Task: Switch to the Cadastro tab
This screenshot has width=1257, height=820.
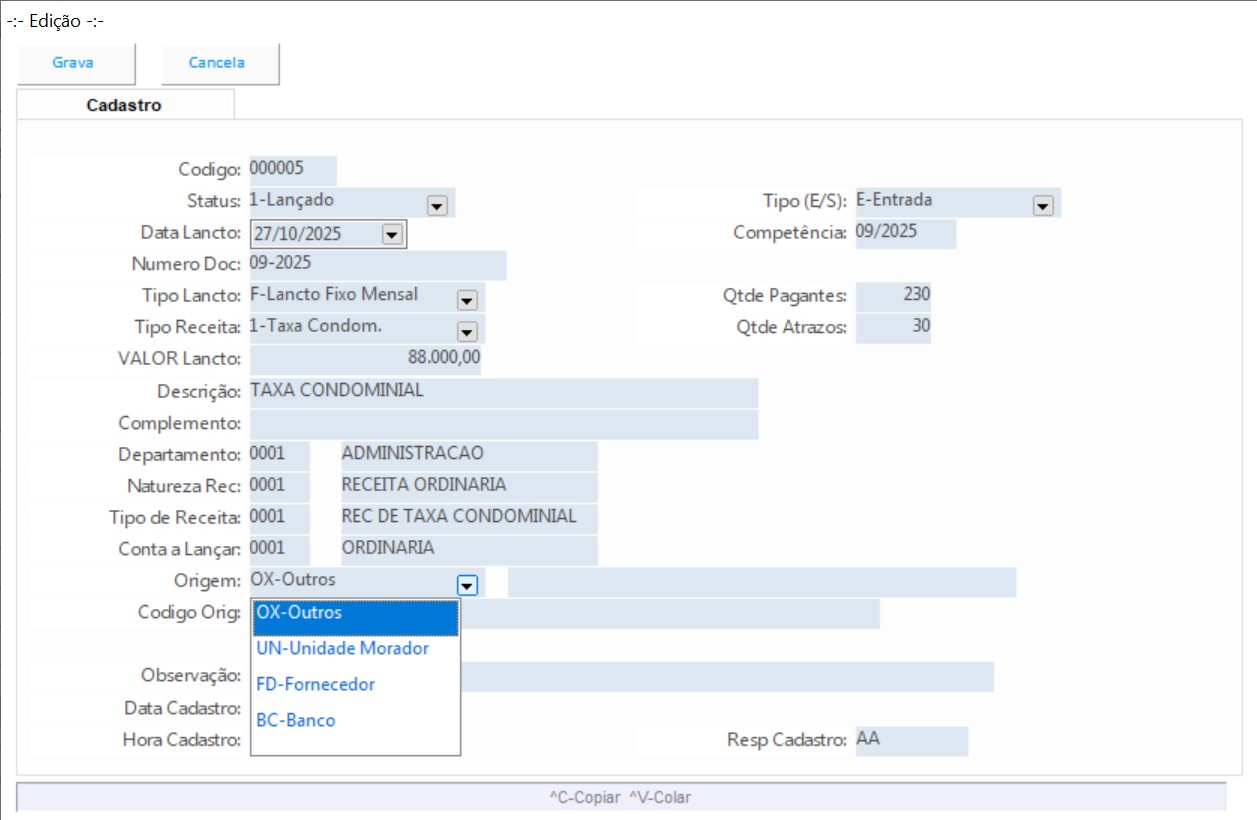Action: pos(124,105)
